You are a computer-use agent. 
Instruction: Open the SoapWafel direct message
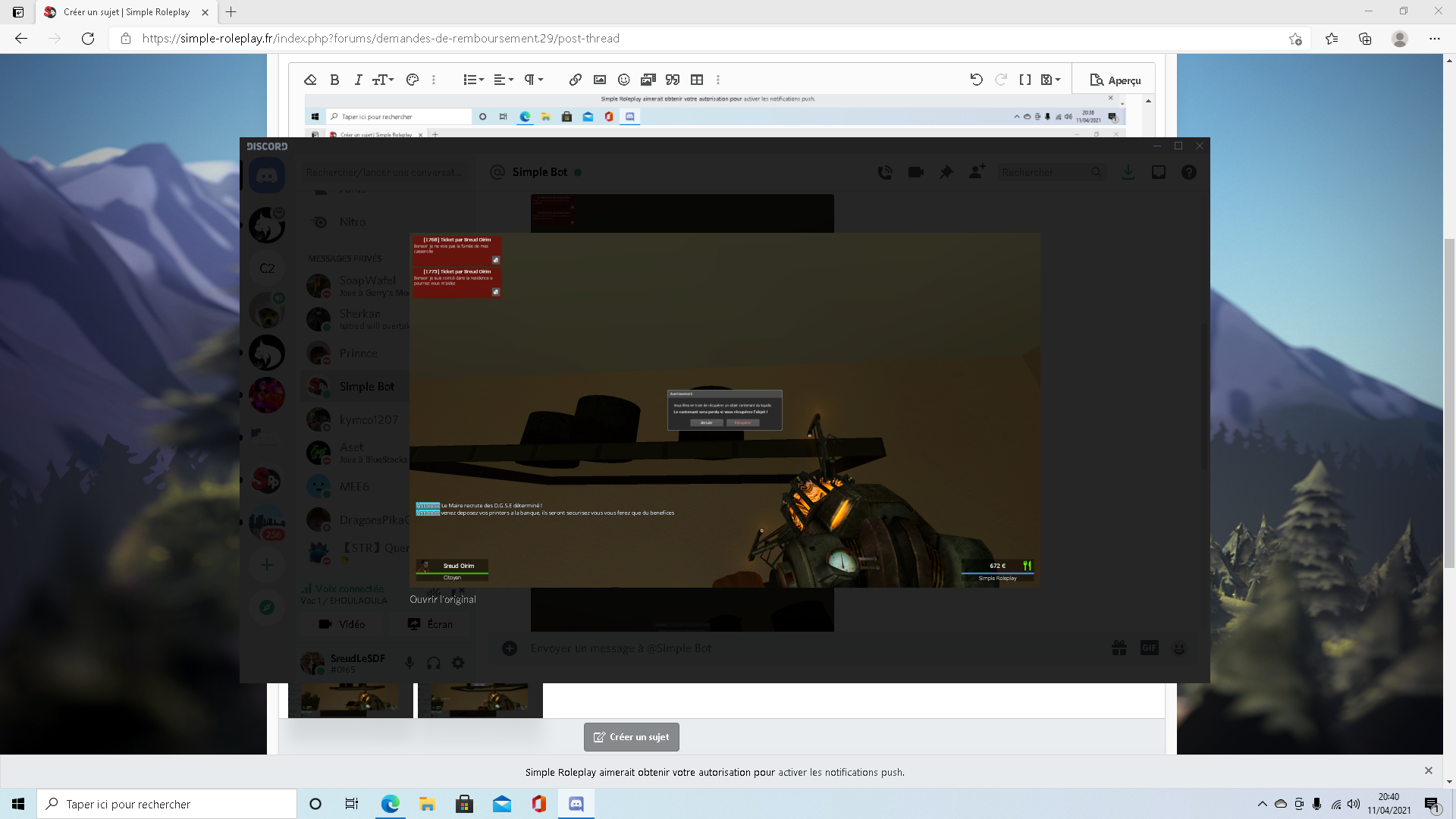coord(356,286)
